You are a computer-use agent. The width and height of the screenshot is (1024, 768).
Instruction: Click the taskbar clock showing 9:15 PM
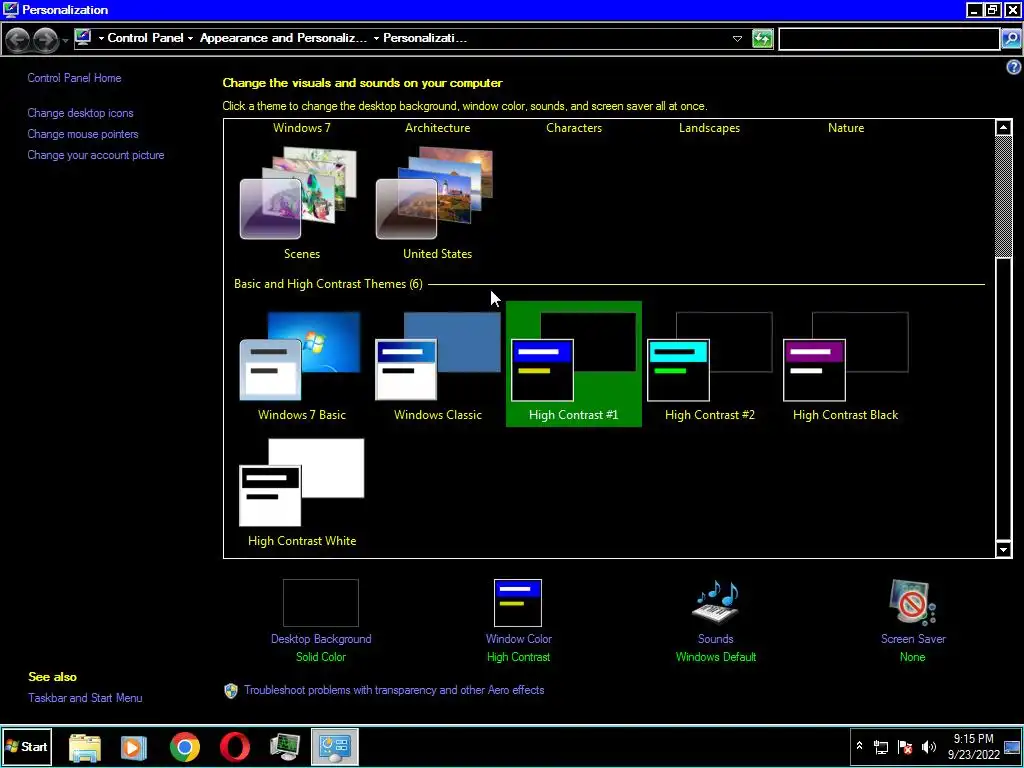(x=973, y=746)
